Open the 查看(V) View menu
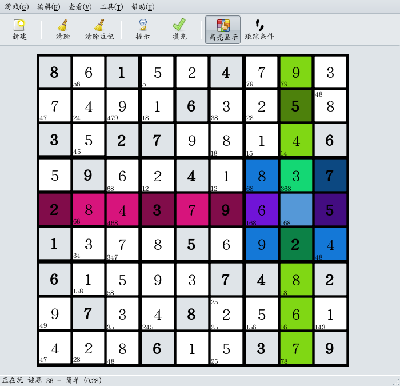The image size is (400, 386). click(80, 7)
